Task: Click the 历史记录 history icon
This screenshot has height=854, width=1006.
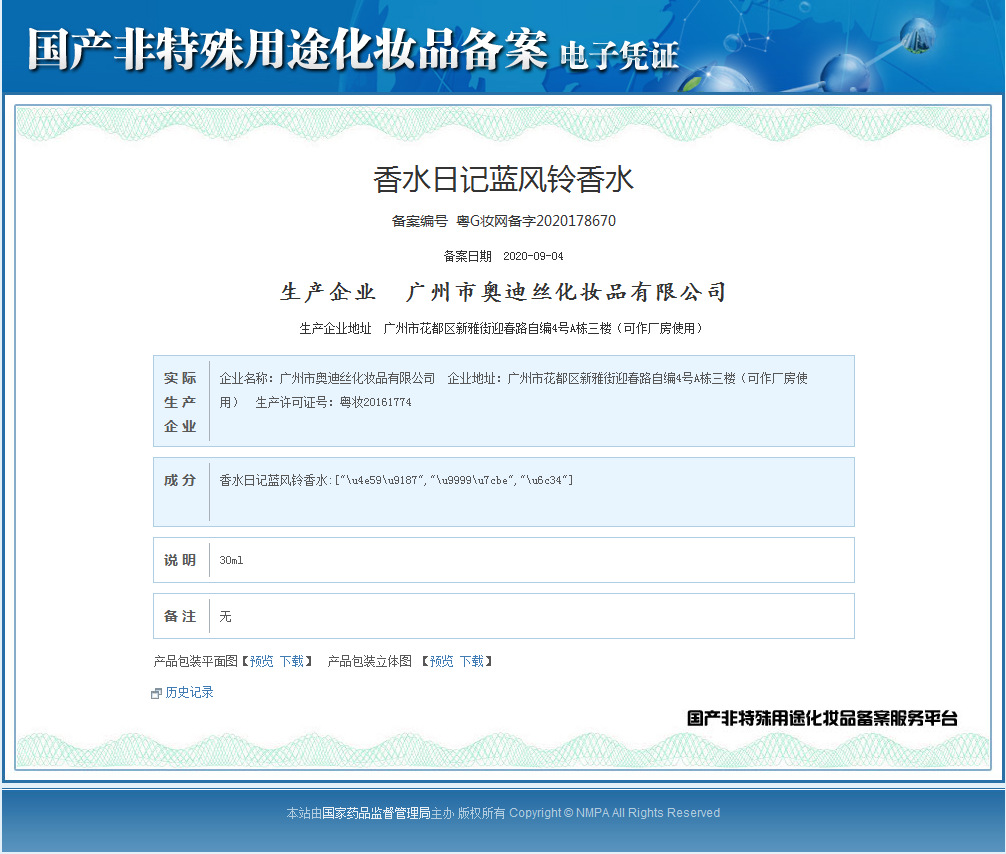Action: [157, 692]
